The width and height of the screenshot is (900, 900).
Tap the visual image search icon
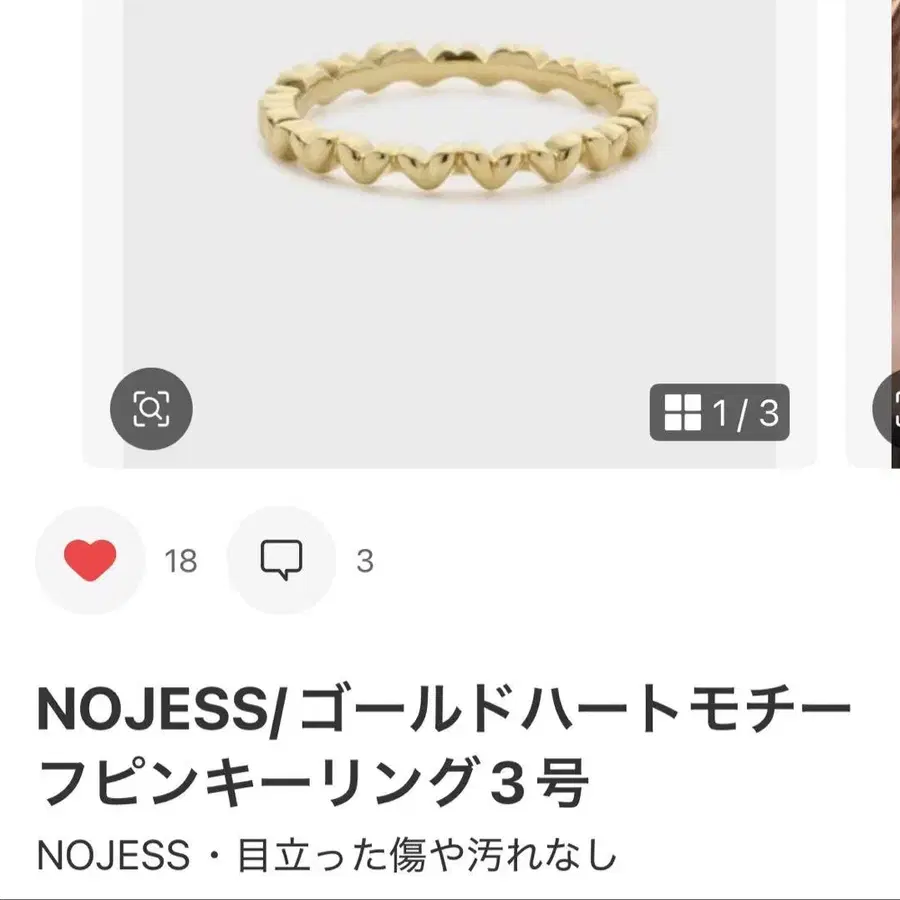[x=152, y=409]
